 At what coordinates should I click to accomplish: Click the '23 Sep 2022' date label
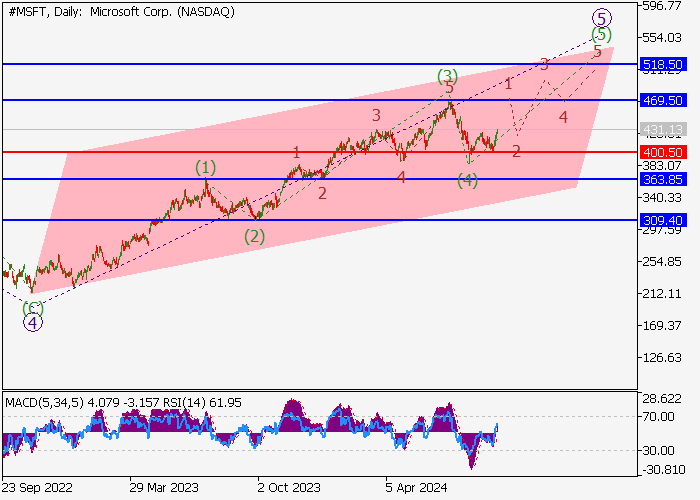click(x=37, y=488)
